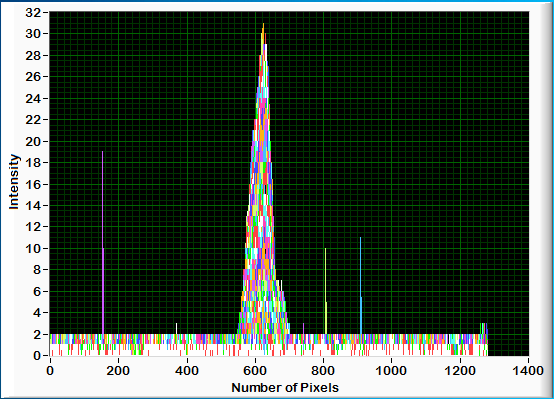Select the '14' Intensity axis label
The height and width of the screenshot is (399, 554).
tap(33, 205)
